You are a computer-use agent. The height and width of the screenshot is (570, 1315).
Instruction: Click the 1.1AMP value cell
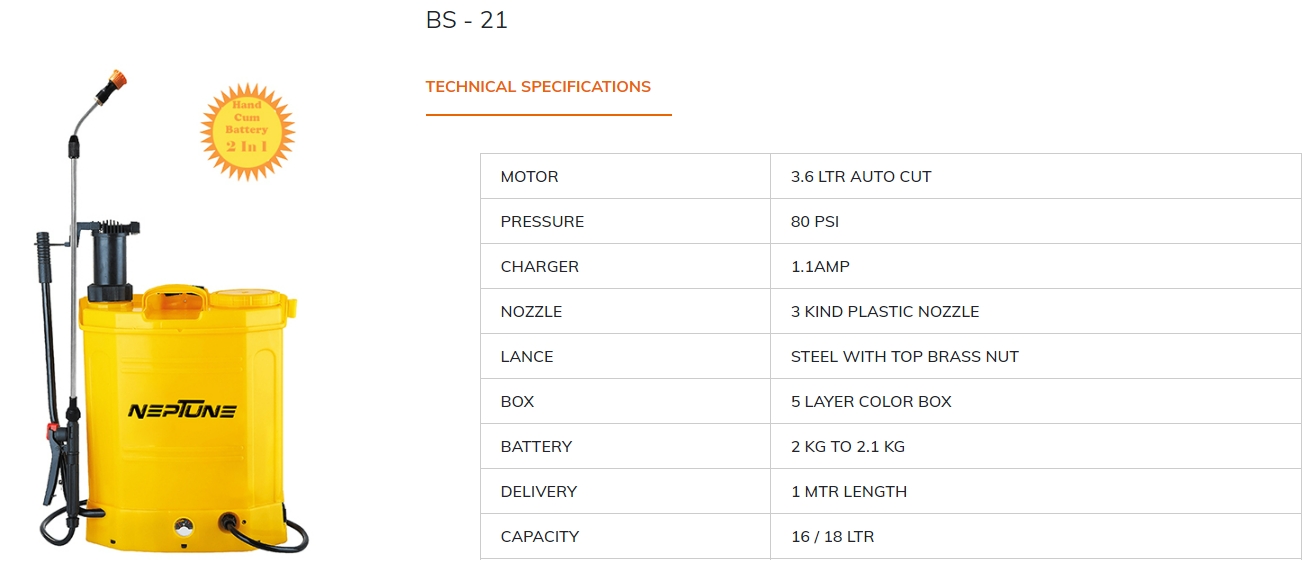click(820, 267)
